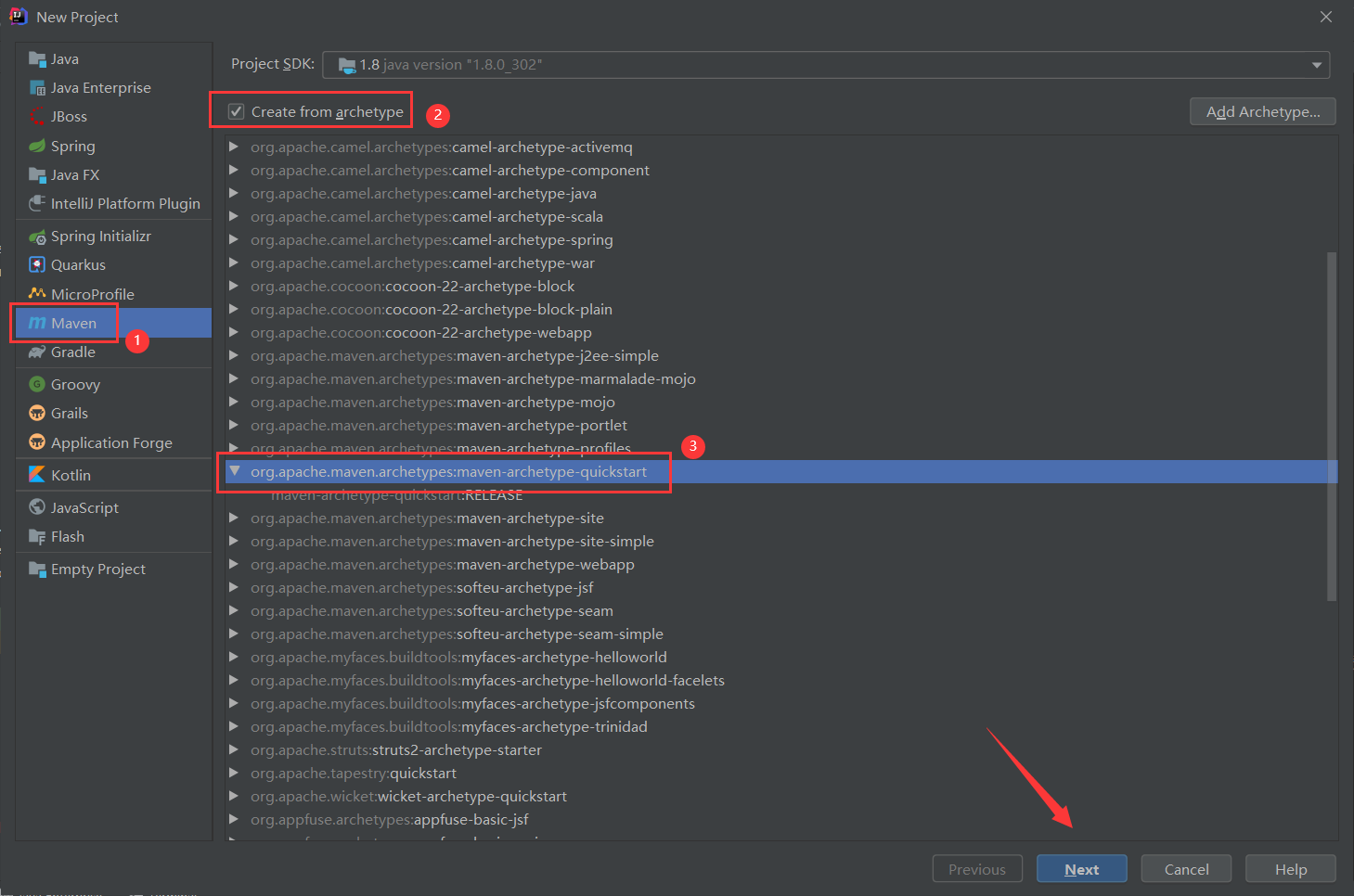
Task: Expand camel-archetype-spring node
Action: coord(234,239)
